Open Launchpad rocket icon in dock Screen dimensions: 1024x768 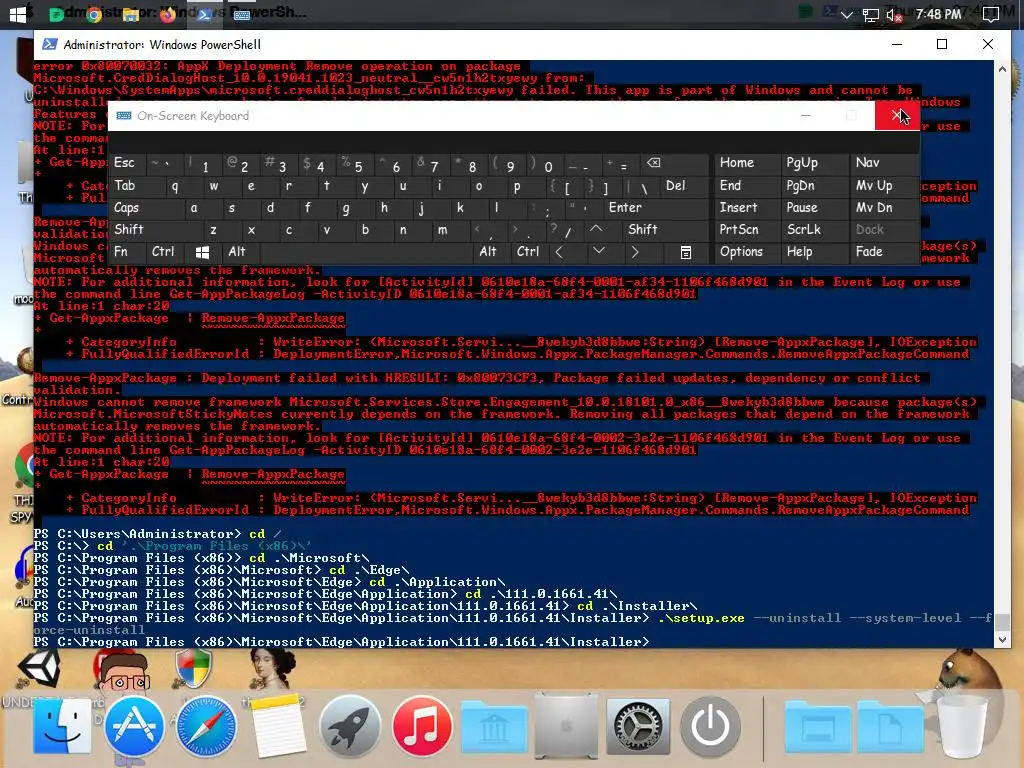coord(350,726)
